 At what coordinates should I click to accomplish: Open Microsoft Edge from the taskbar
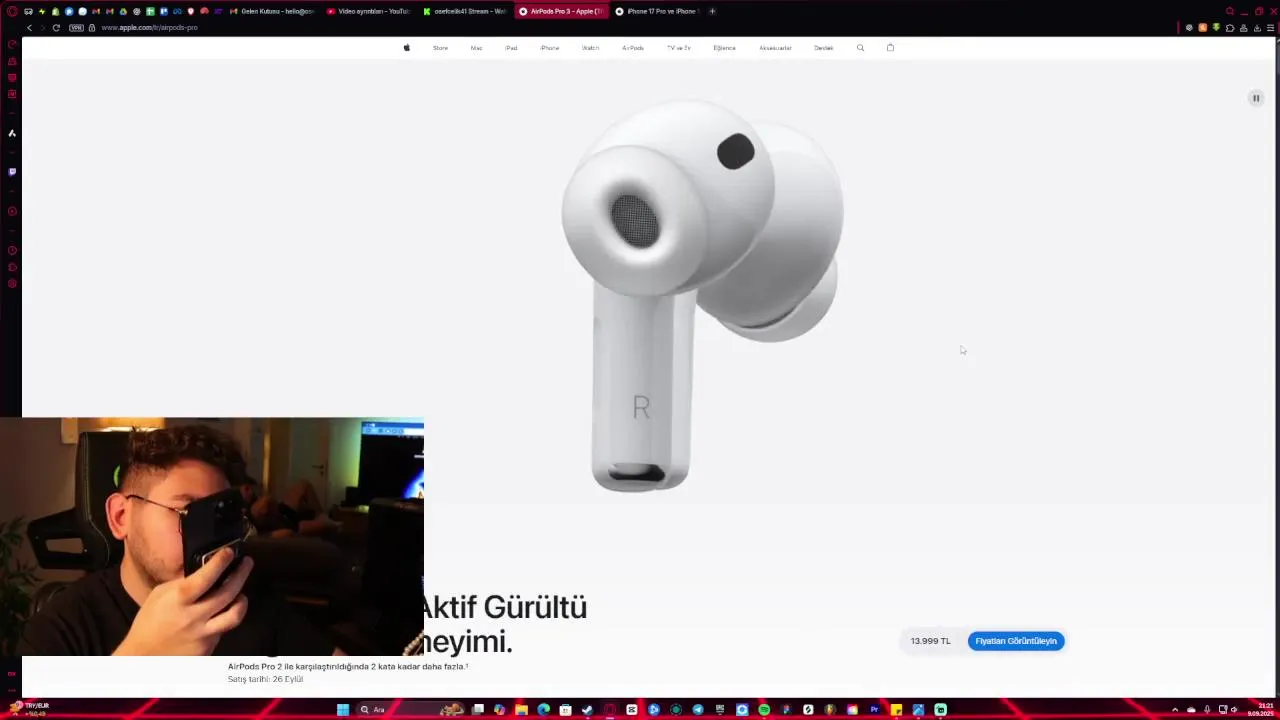pyautogui.click(x=543, y=710)
